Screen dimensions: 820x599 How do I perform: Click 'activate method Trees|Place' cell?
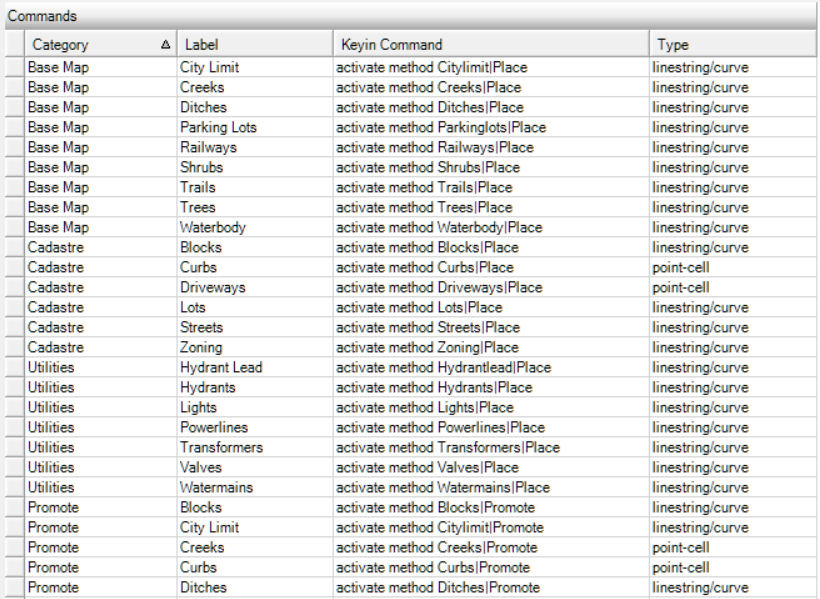(x=491, y=207)
